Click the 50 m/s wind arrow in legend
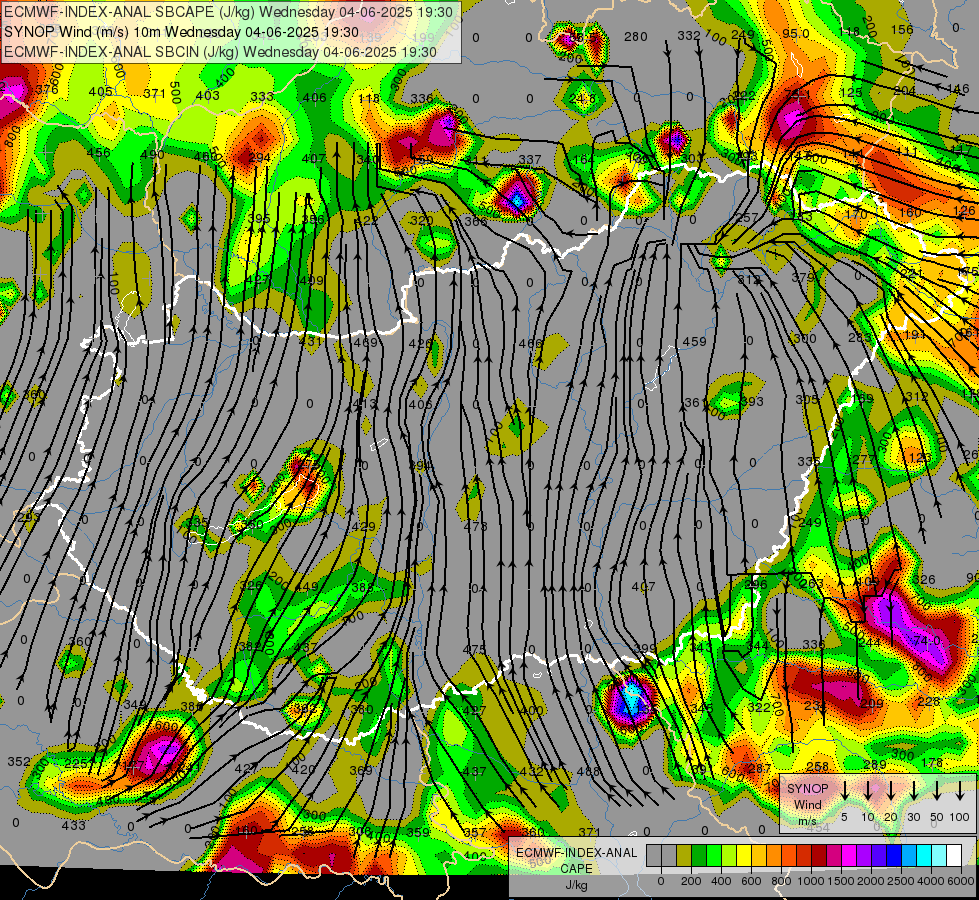 pos(937,790)
